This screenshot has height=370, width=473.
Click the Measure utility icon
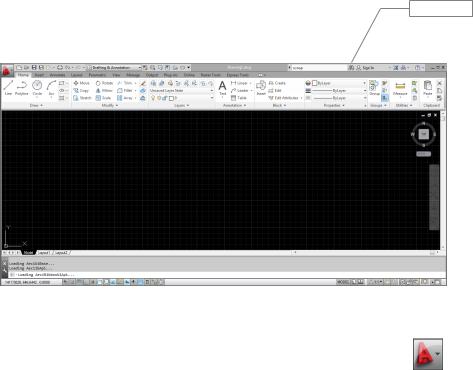(x=400, y=88)
